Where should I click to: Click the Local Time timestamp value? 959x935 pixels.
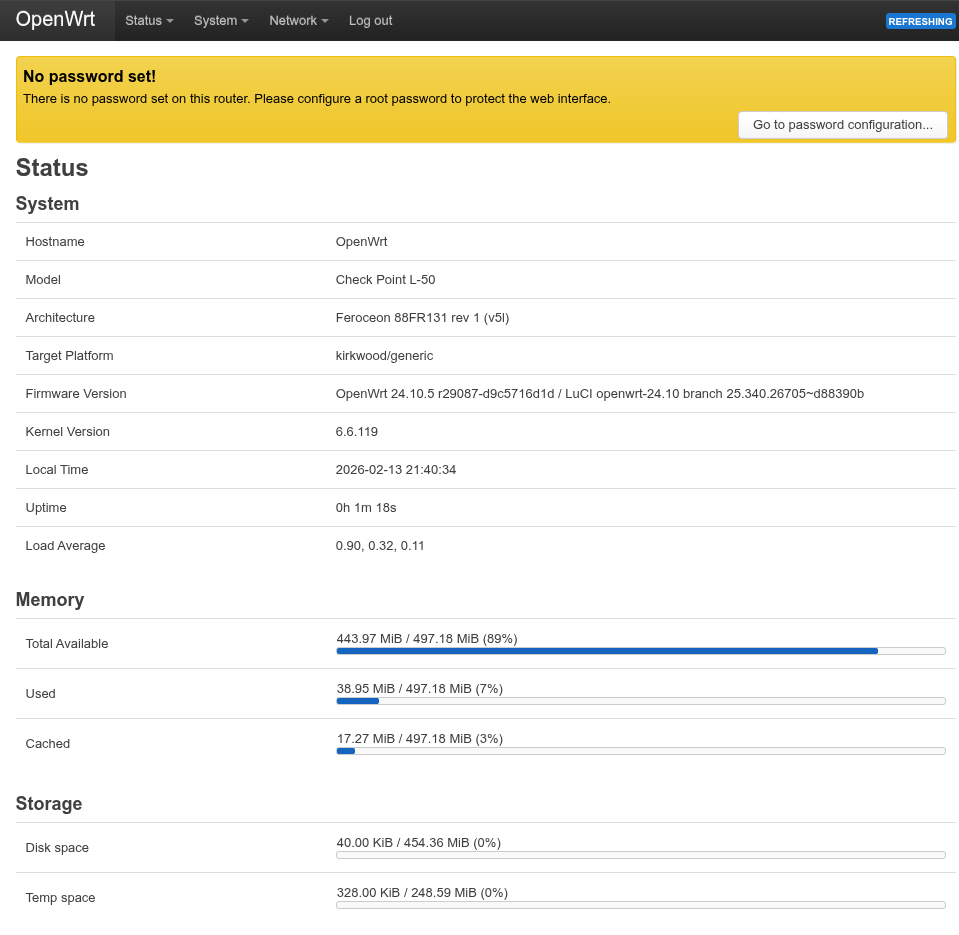click(396, 470)
